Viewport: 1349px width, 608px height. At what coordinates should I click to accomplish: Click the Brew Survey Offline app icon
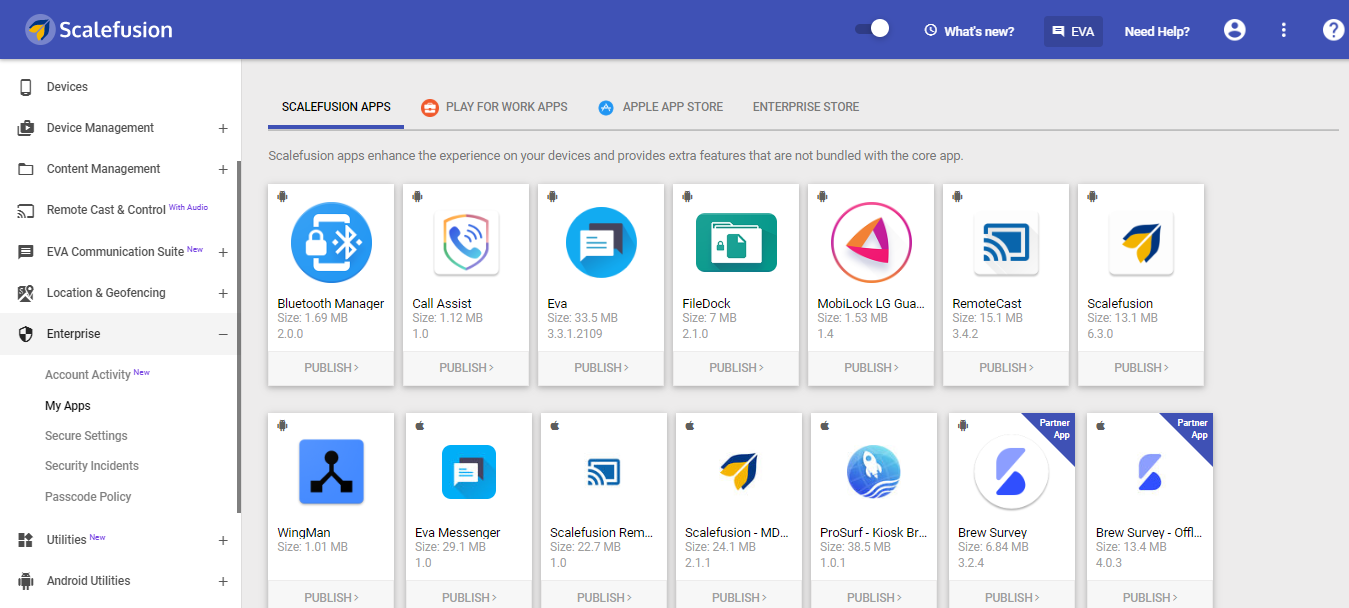[x=1150, y=472]
